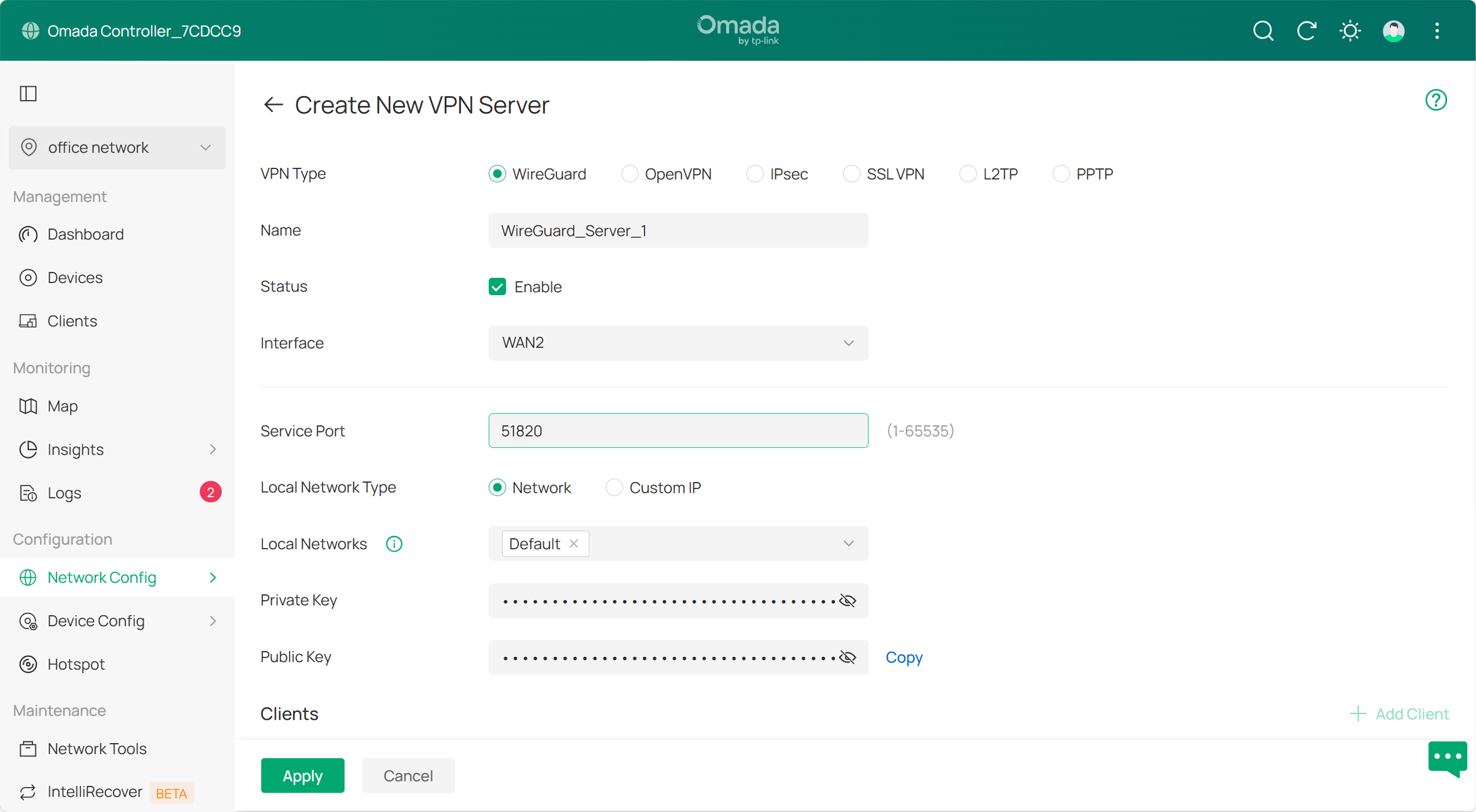
Task: Click Add Client link
Action: coord(1399,714)
